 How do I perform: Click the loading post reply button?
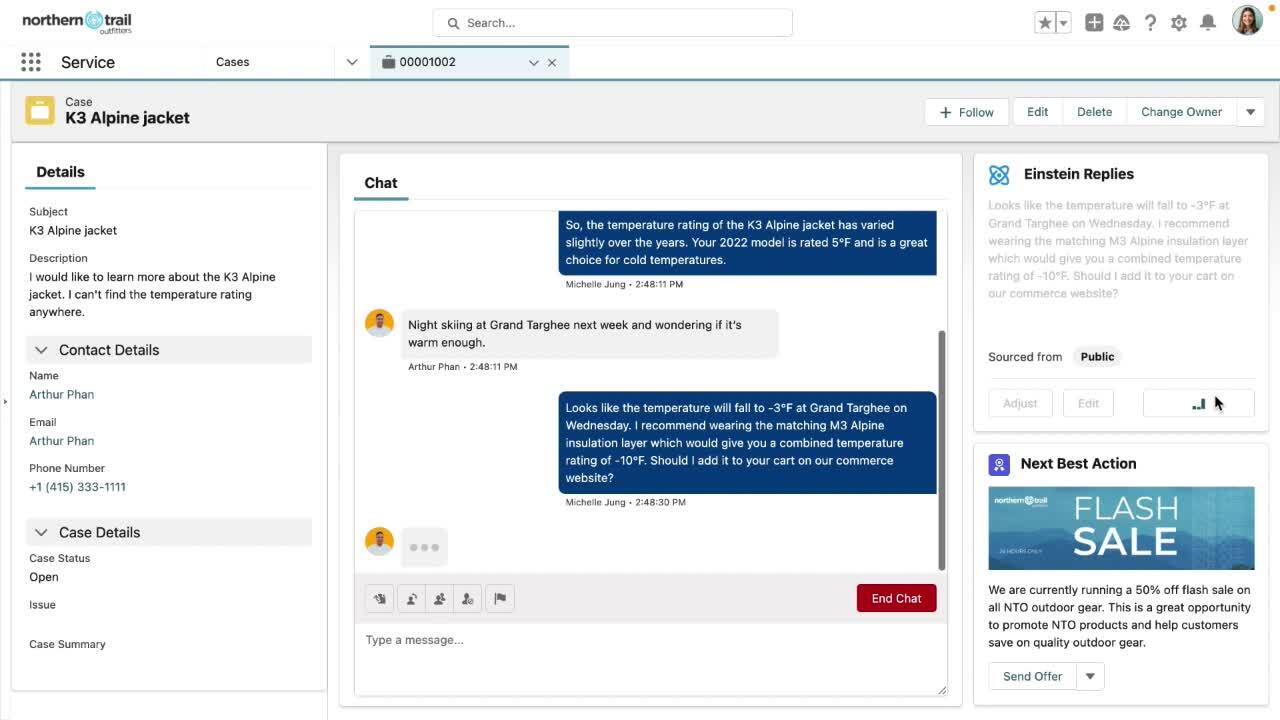1198,403
